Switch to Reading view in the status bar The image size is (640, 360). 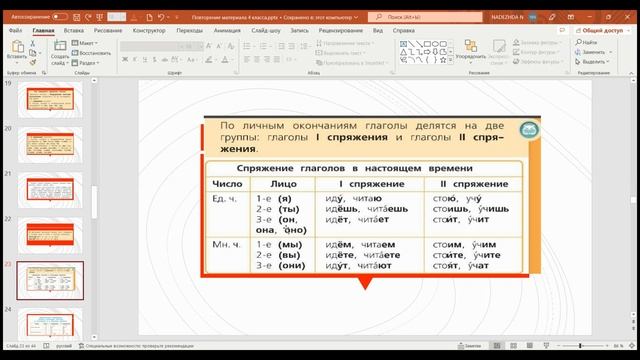point(529,346)
